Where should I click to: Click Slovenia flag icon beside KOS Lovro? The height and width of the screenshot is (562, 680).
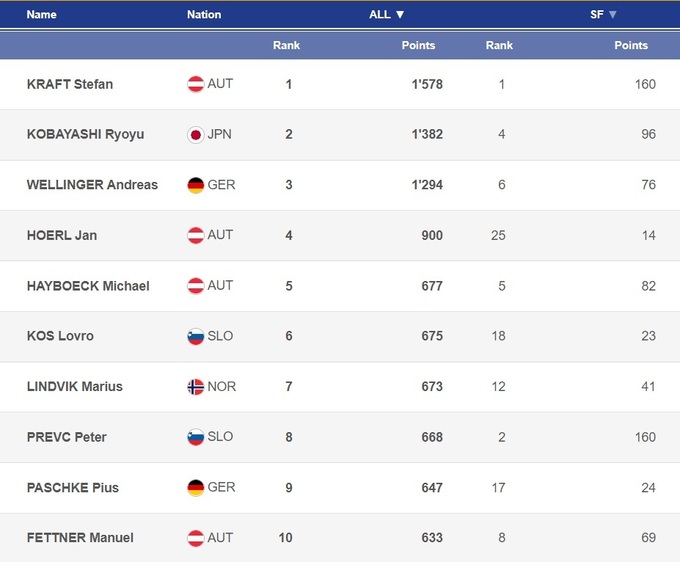[x=196, y=337]
